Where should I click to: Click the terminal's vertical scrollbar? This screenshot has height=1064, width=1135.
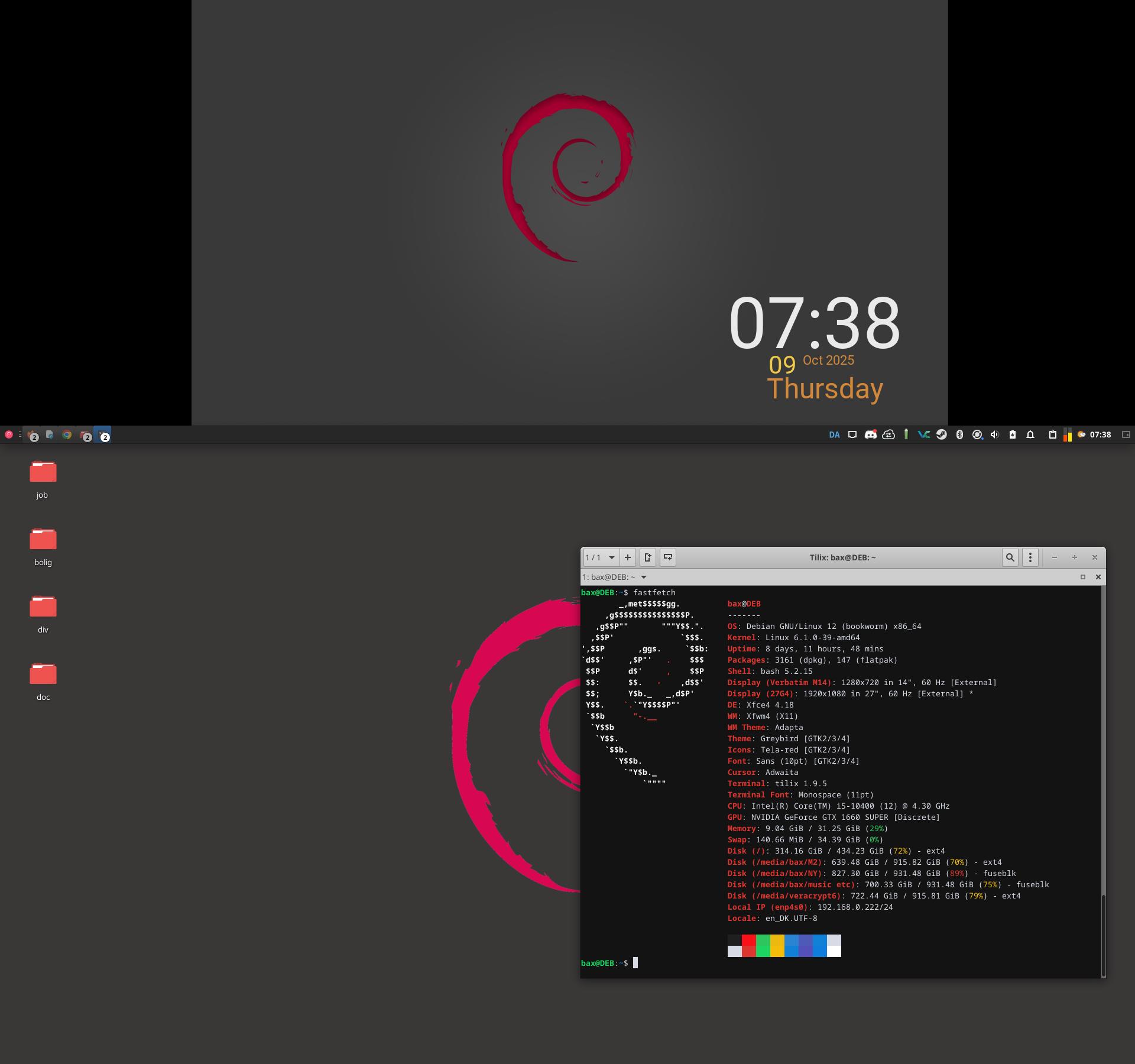pos(1103,934)
